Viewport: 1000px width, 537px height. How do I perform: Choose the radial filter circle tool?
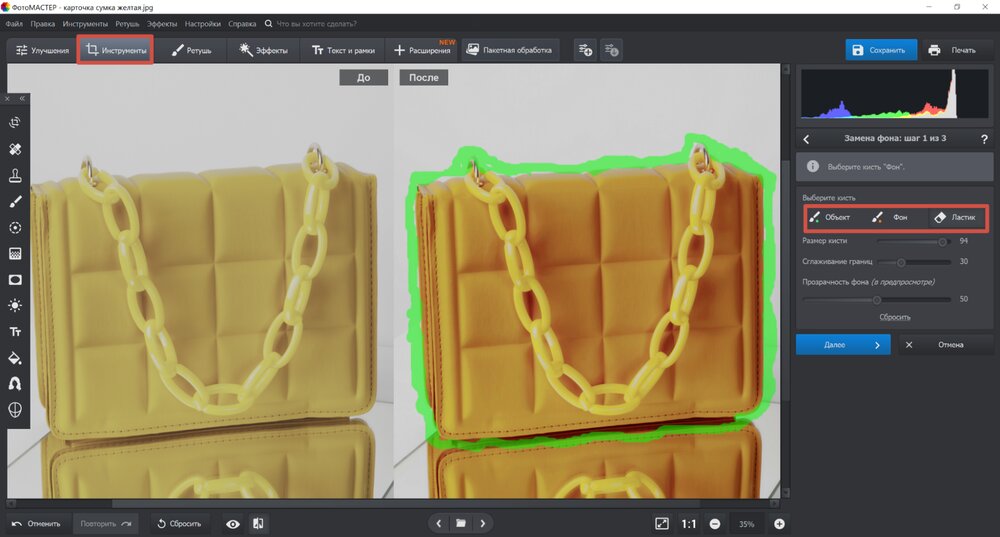click(15, 227)
